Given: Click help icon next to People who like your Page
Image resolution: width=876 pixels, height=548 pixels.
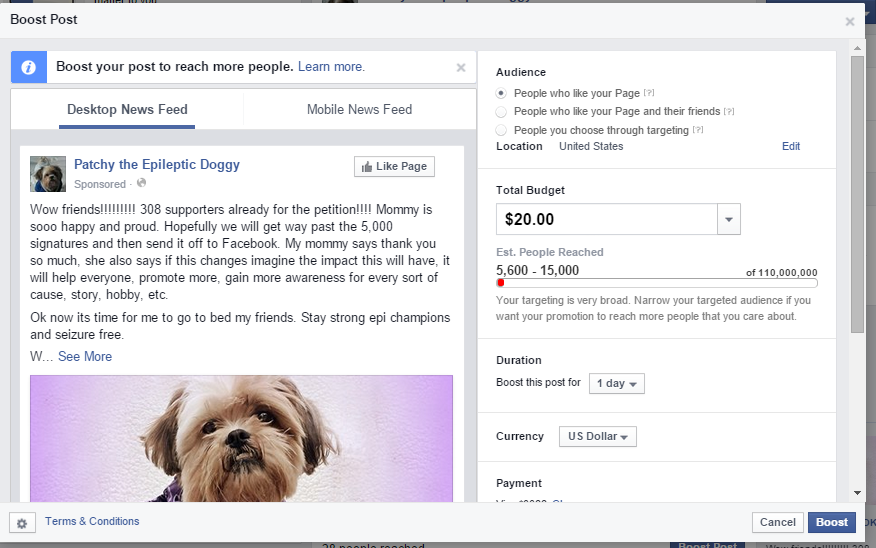Looking at the screenshot, I should tap(649, 93).
